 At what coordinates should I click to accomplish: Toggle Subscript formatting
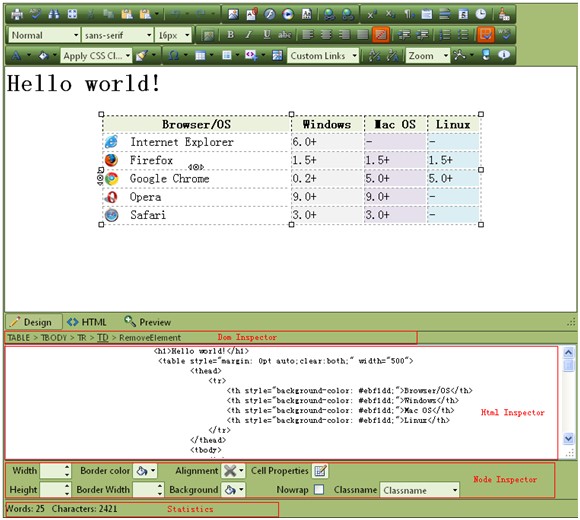coord(390,14)
